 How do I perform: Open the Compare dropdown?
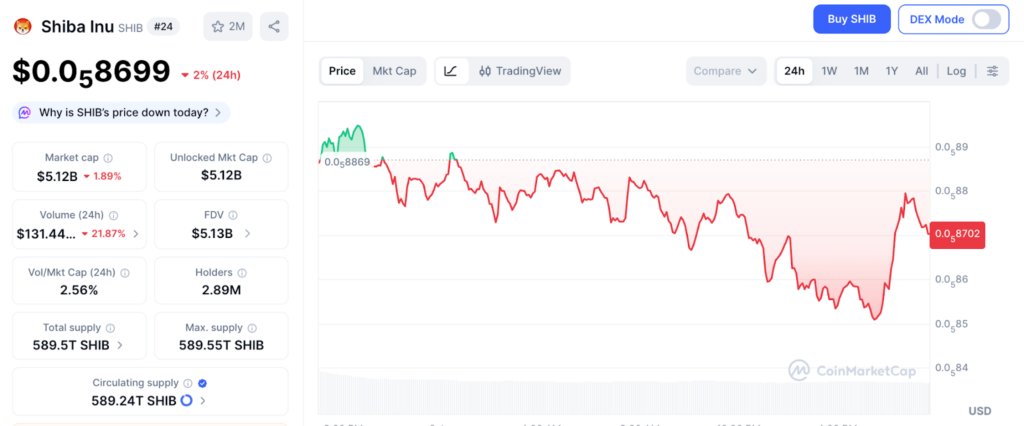click(726, 71)
